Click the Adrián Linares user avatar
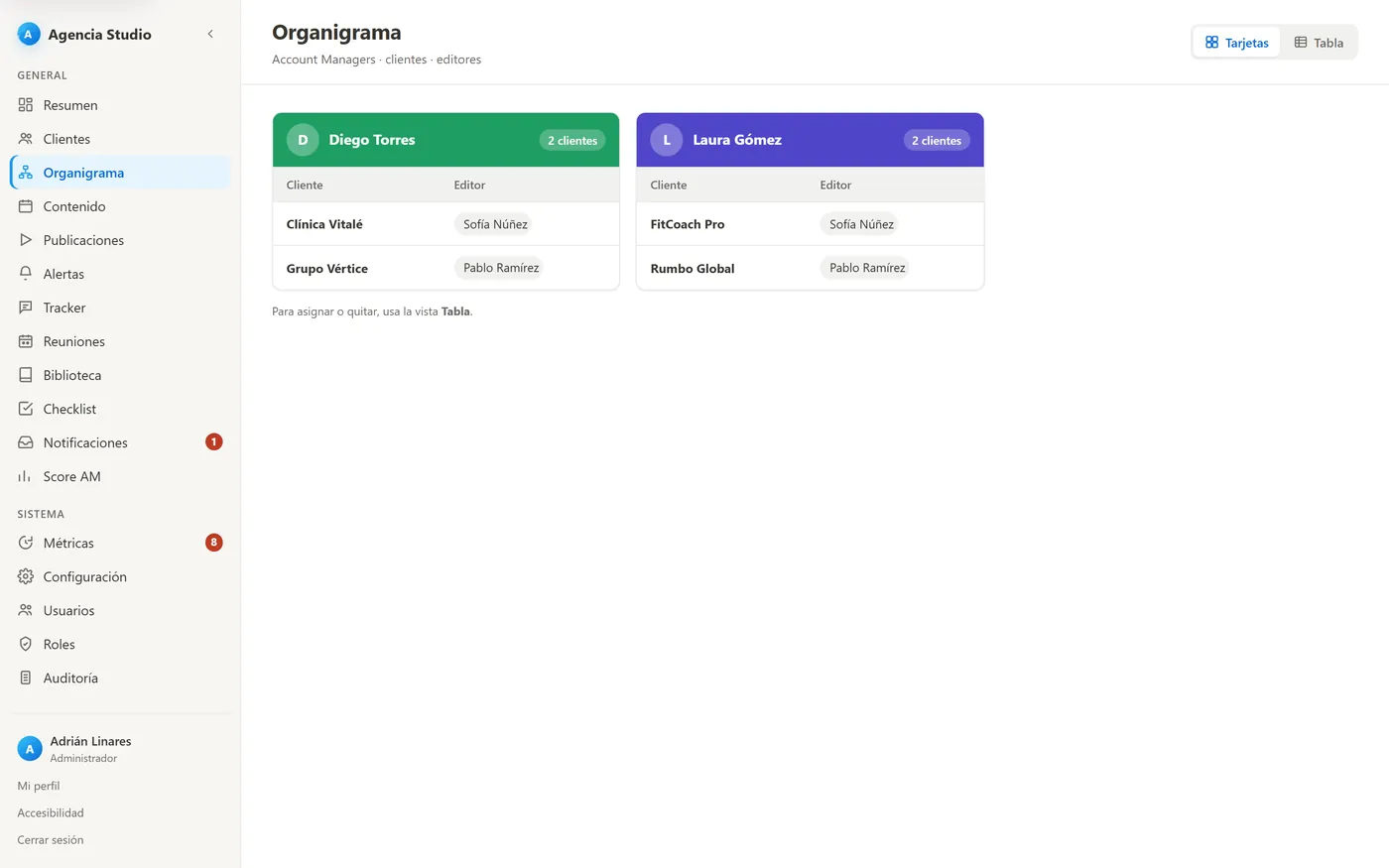Viewport: 1389px width, 868px height. point(30,749)
